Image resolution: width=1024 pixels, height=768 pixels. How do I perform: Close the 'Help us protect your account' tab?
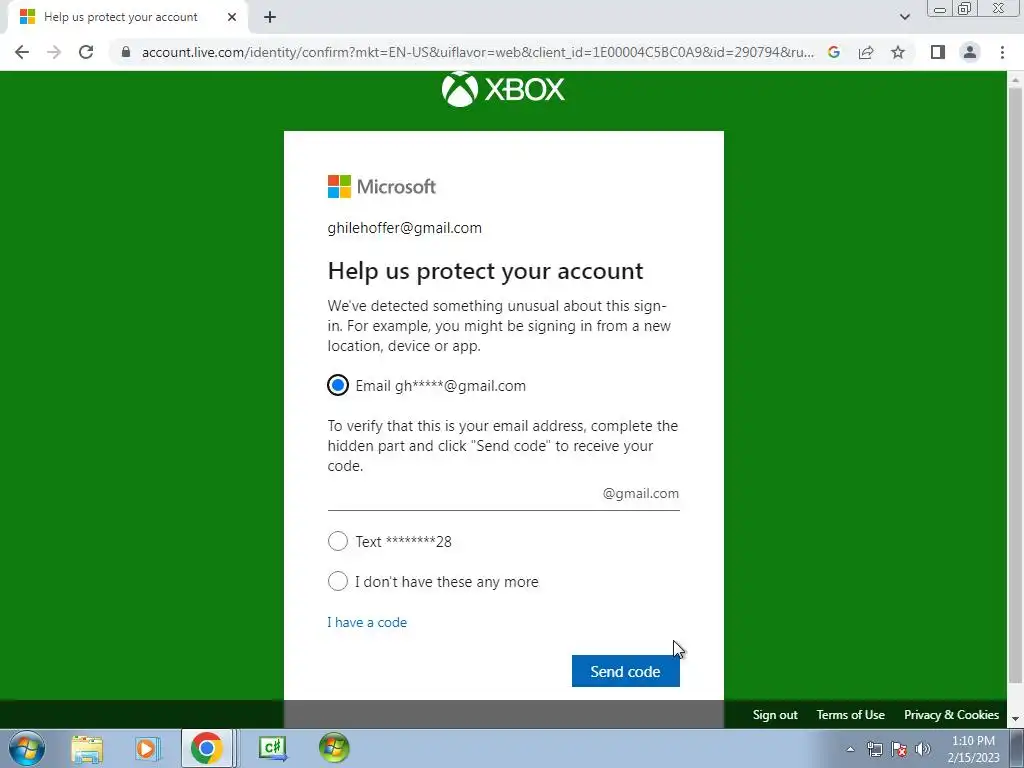click(232, 18)
